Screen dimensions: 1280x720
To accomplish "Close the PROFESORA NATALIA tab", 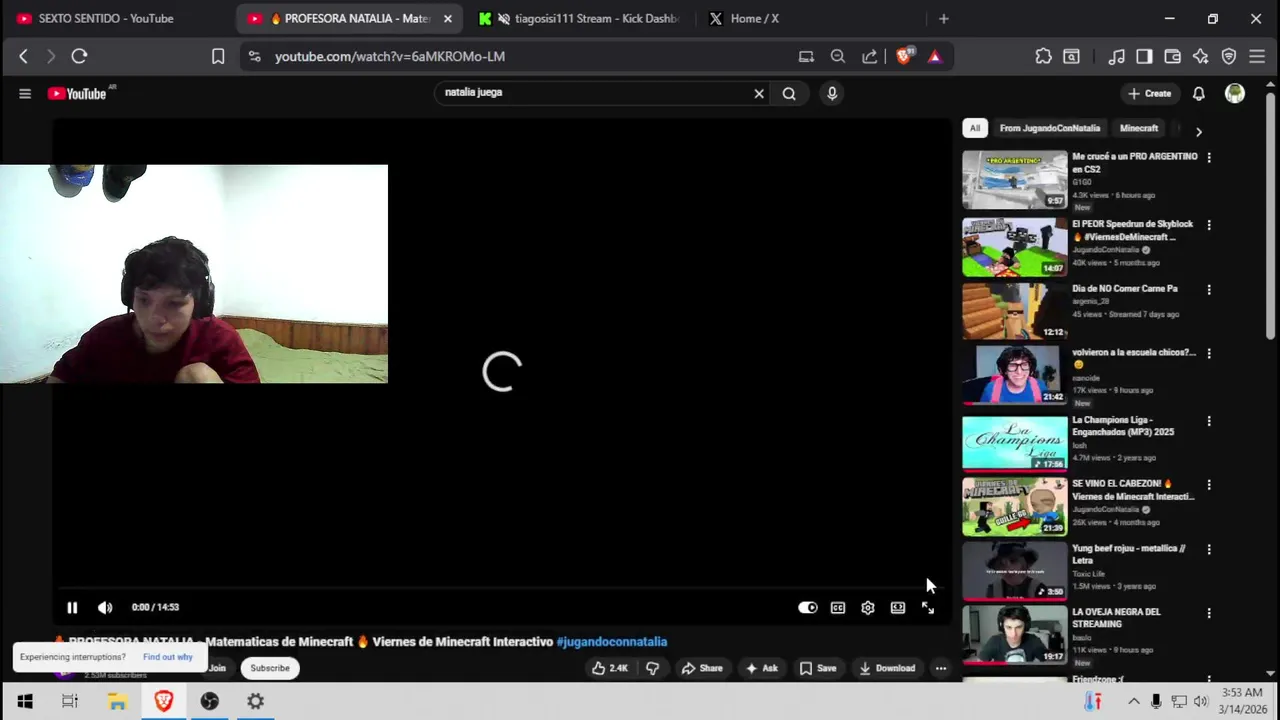I will [x=447, y=18].
